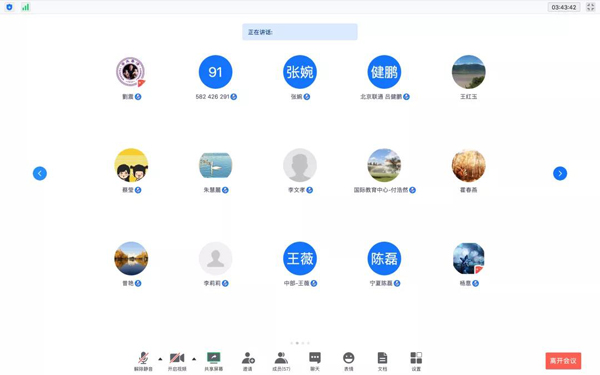Click mic icon beside 杨意 name
This screenshot has width=600, height=375.
coord(475,283)
